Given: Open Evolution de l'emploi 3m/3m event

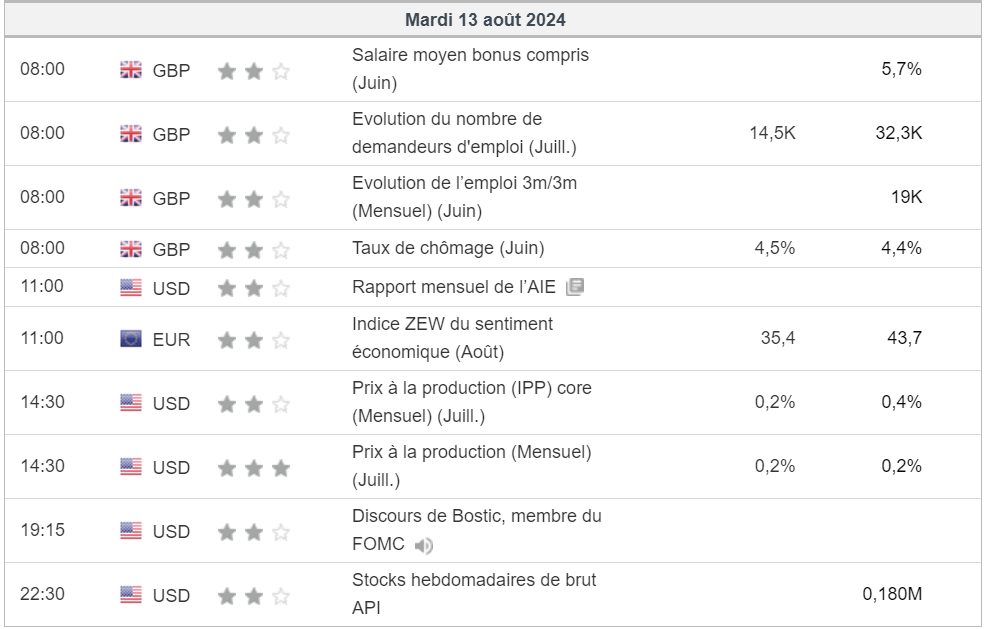Looking at the screenshot, I should click(464, 197).
